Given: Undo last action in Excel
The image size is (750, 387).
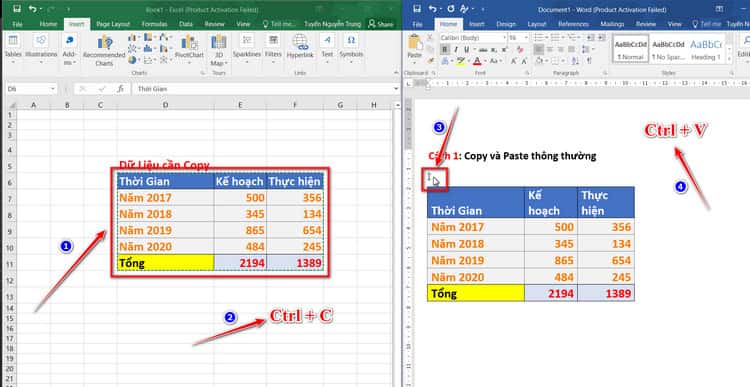Looking at the screenshot, I should (x=33, y=9).
